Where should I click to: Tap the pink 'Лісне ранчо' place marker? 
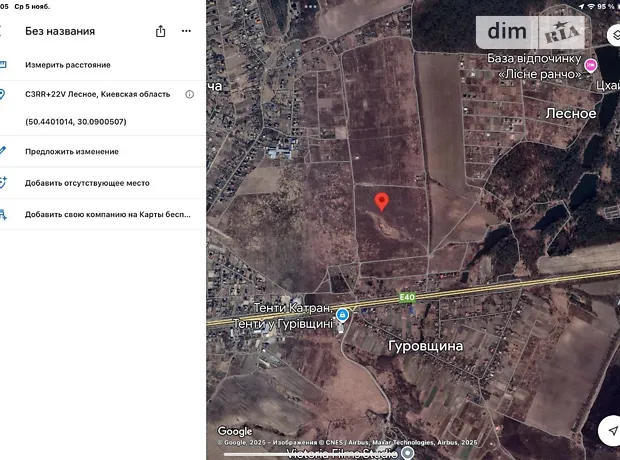(x=590, y=65)
